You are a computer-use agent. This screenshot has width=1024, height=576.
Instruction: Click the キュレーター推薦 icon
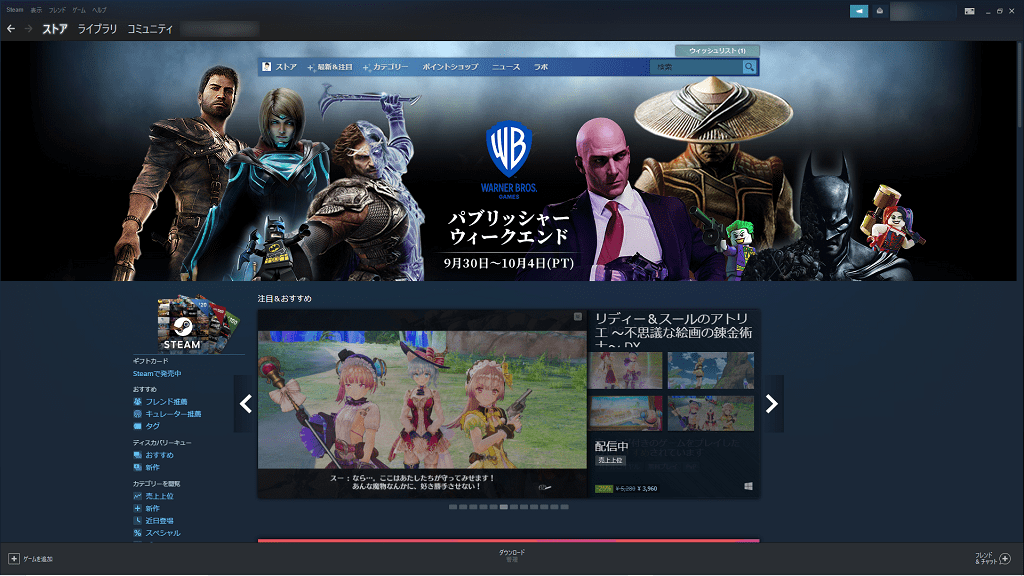pos(137,414)
